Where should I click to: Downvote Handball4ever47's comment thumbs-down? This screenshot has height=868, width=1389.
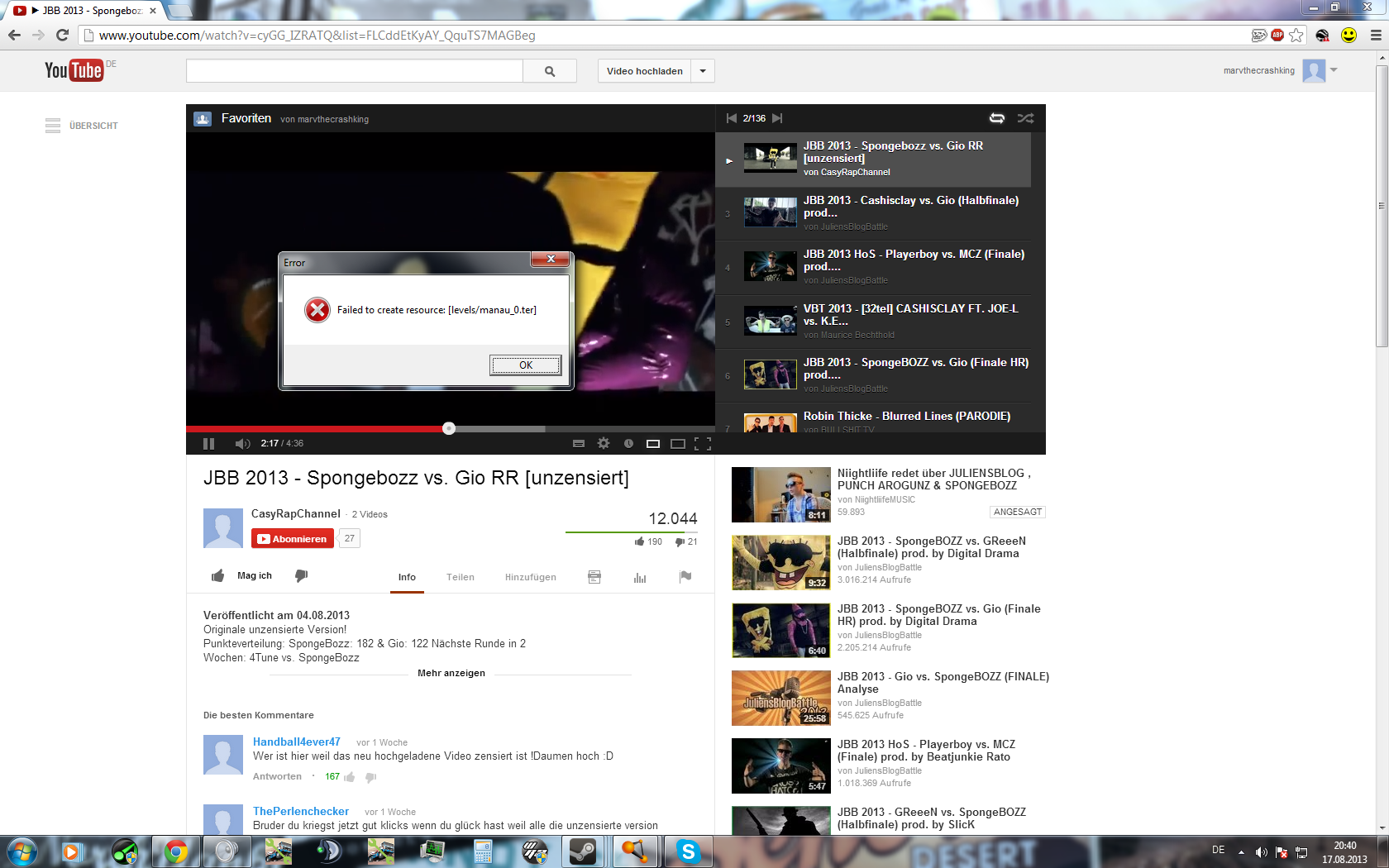pos(371,777)
